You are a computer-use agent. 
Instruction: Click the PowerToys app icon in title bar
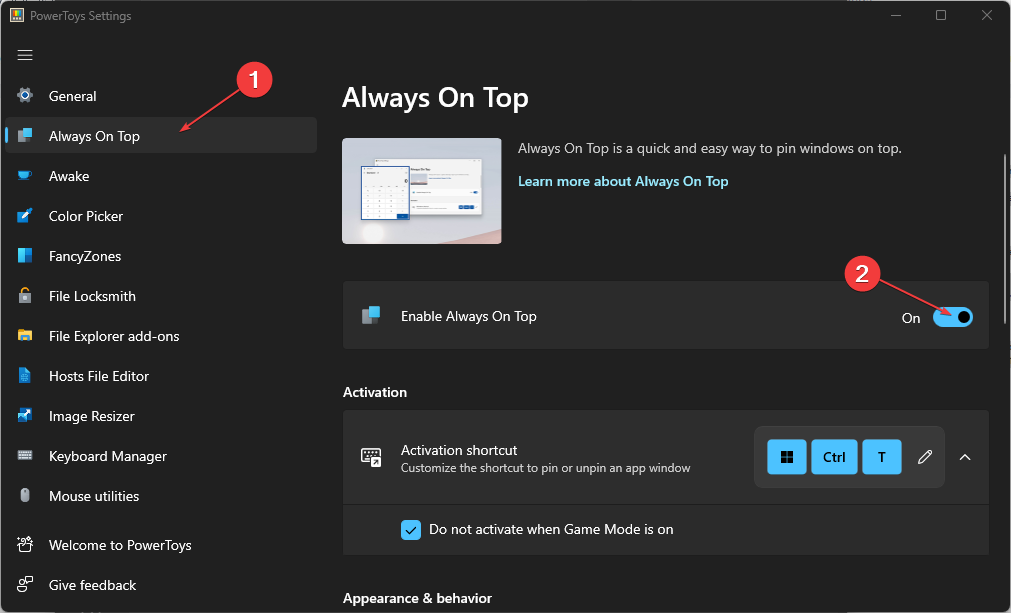click(17, 15)
